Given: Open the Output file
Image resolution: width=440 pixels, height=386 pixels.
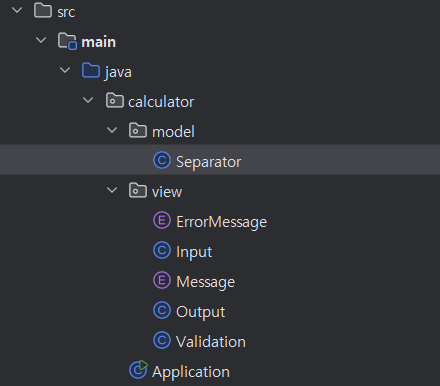Looking at the screenshot, I should click(201, 312).
